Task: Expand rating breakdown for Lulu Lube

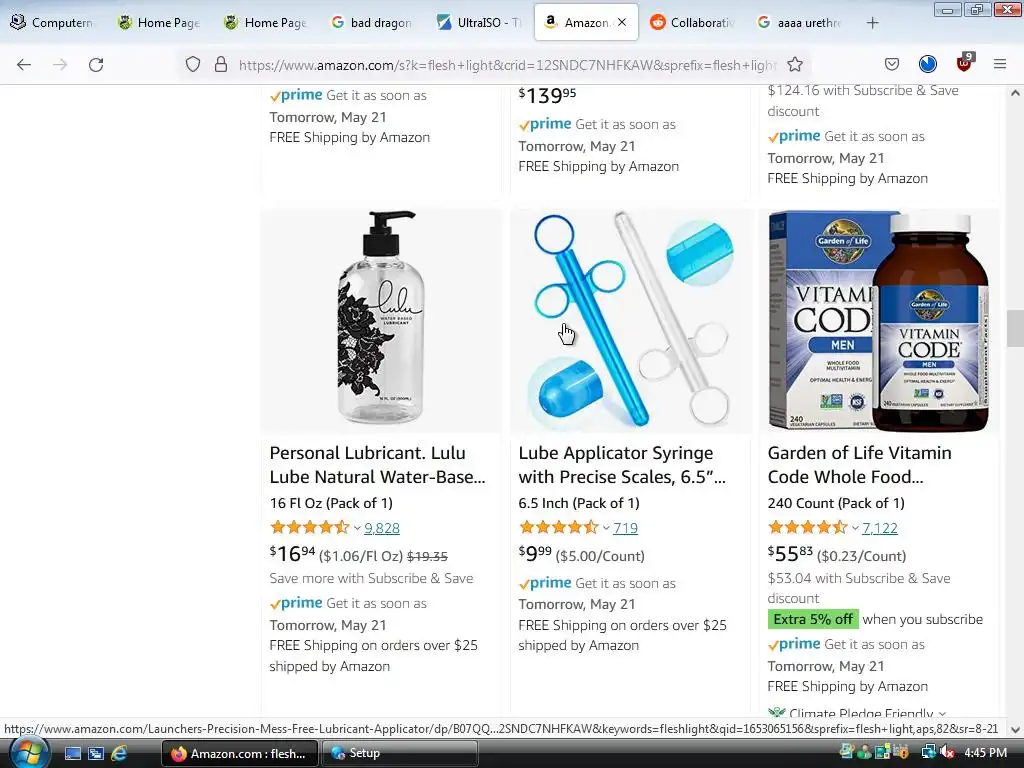Action: point(357,528)
